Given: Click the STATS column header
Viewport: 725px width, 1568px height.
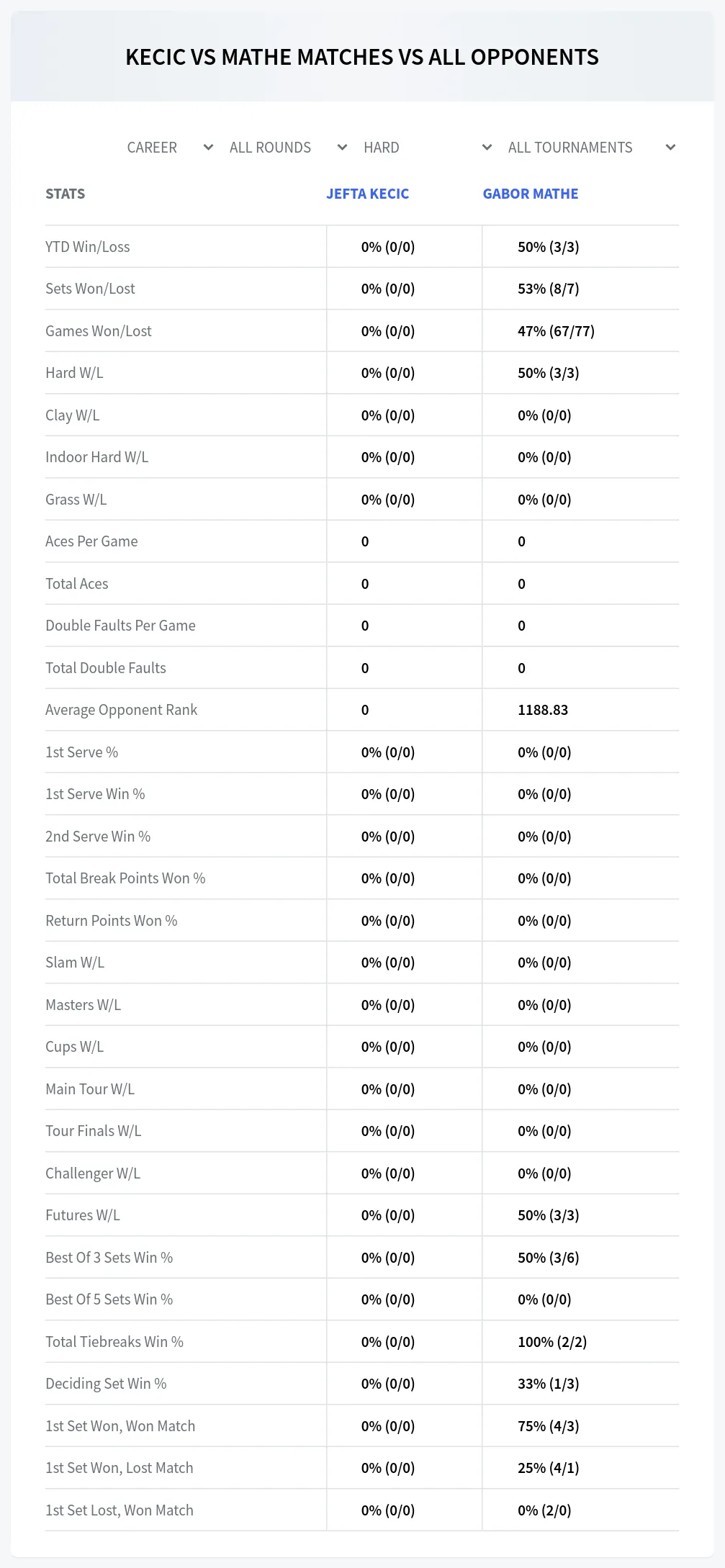Looking at the screenshot, I should coord(65,194).
